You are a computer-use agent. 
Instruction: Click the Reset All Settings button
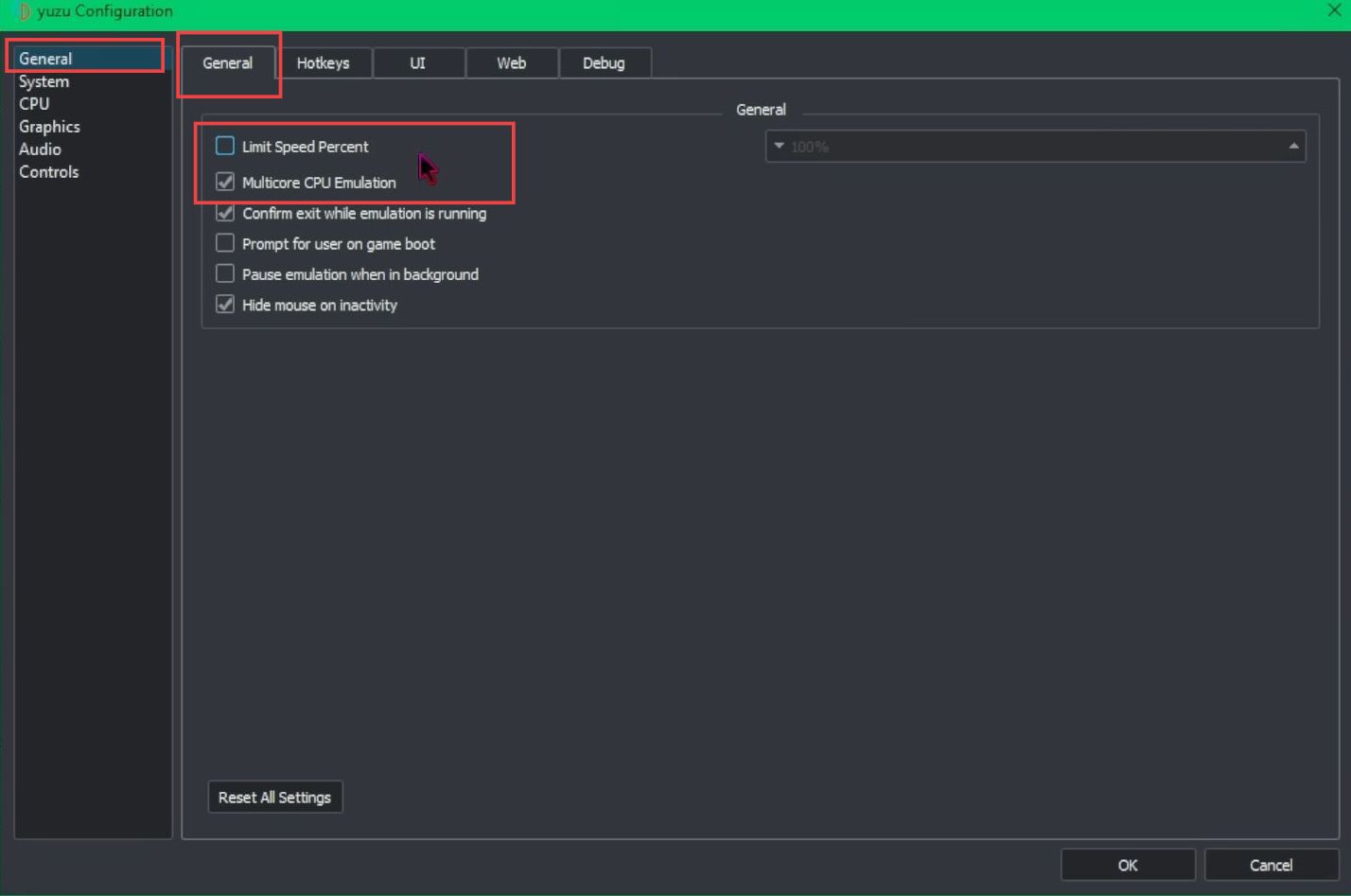[x=275, y=797]
